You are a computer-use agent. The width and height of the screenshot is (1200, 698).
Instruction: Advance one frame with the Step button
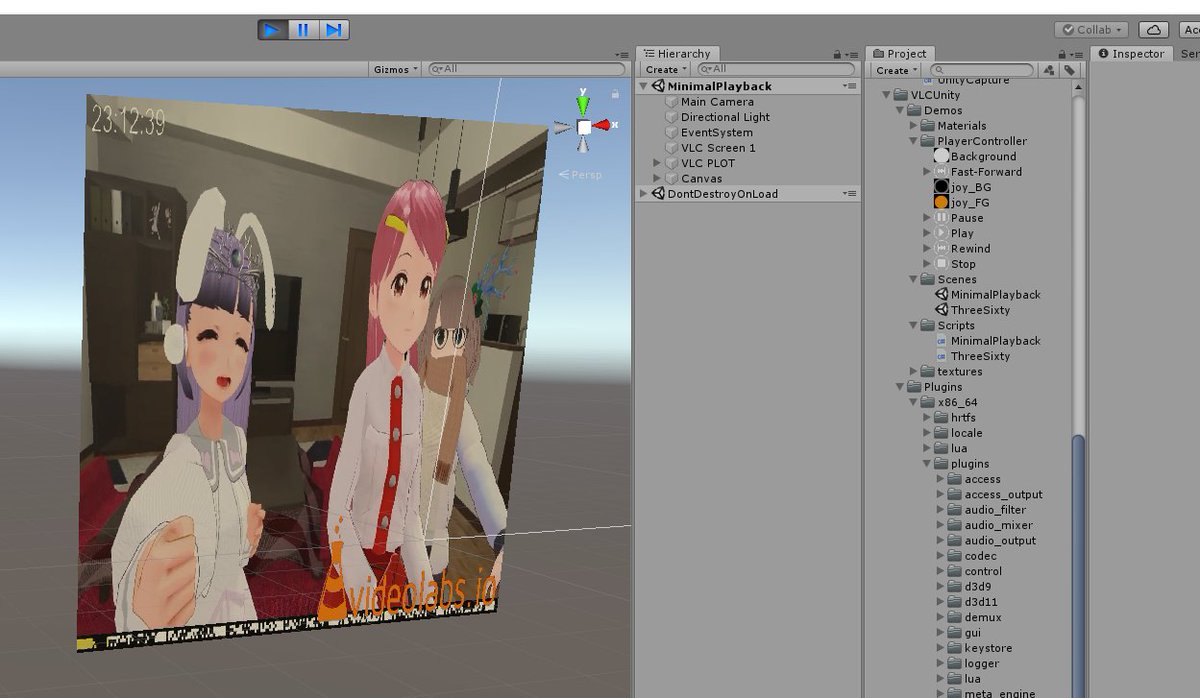334,30
